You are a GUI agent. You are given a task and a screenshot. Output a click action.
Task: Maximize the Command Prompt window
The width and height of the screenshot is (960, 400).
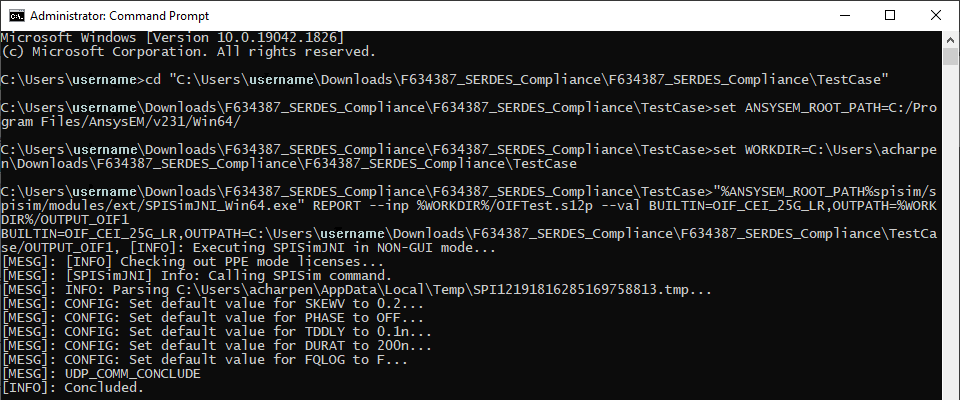(x=890, y=15)
